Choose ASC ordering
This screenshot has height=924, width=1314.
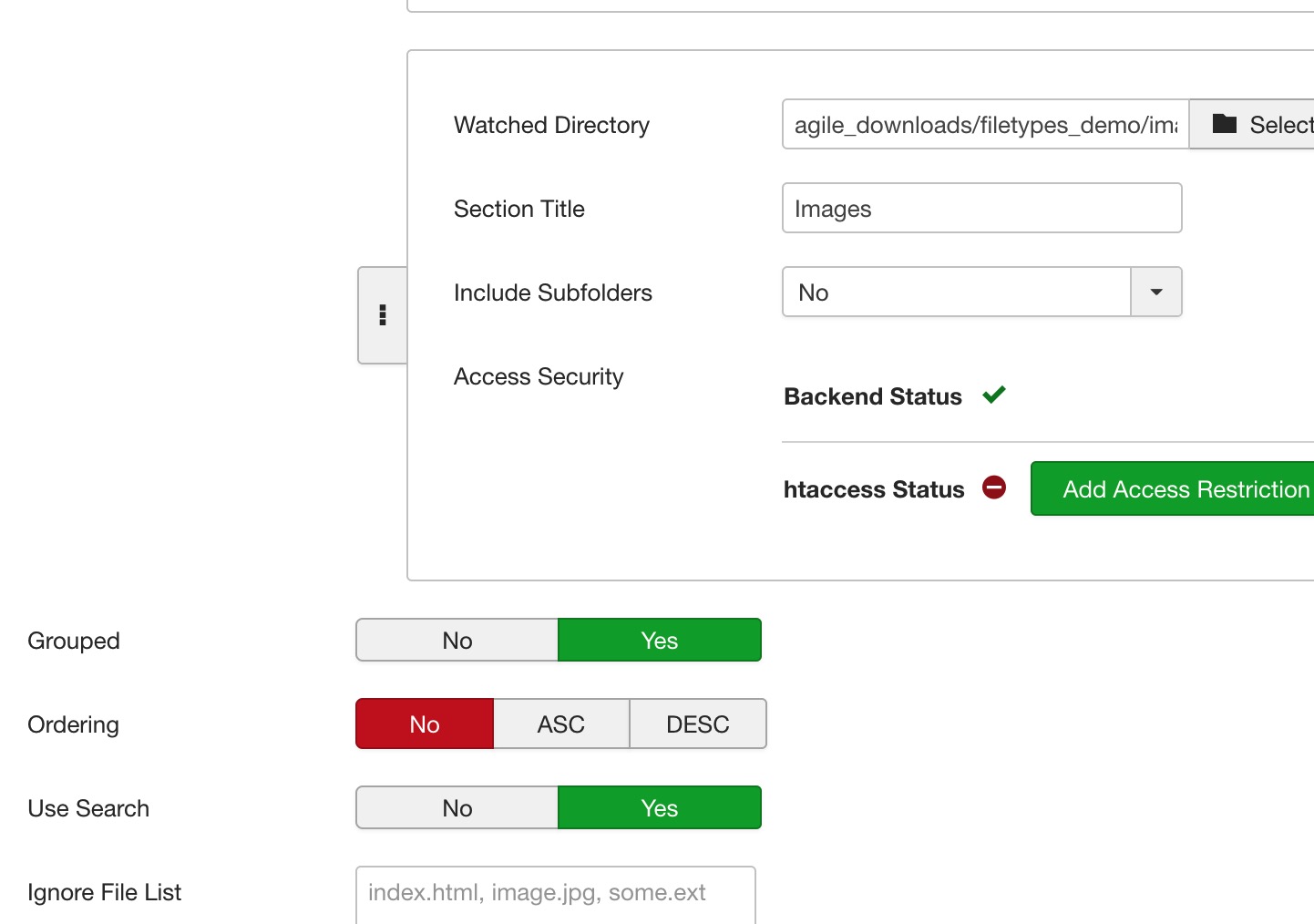(x=561, y=724)
